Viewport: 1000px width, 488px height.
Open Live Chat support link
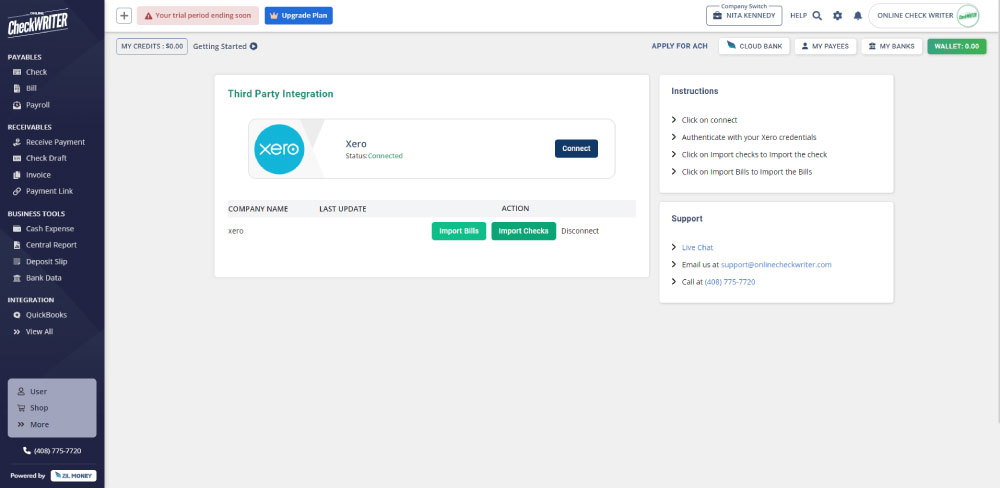[697, 247]
